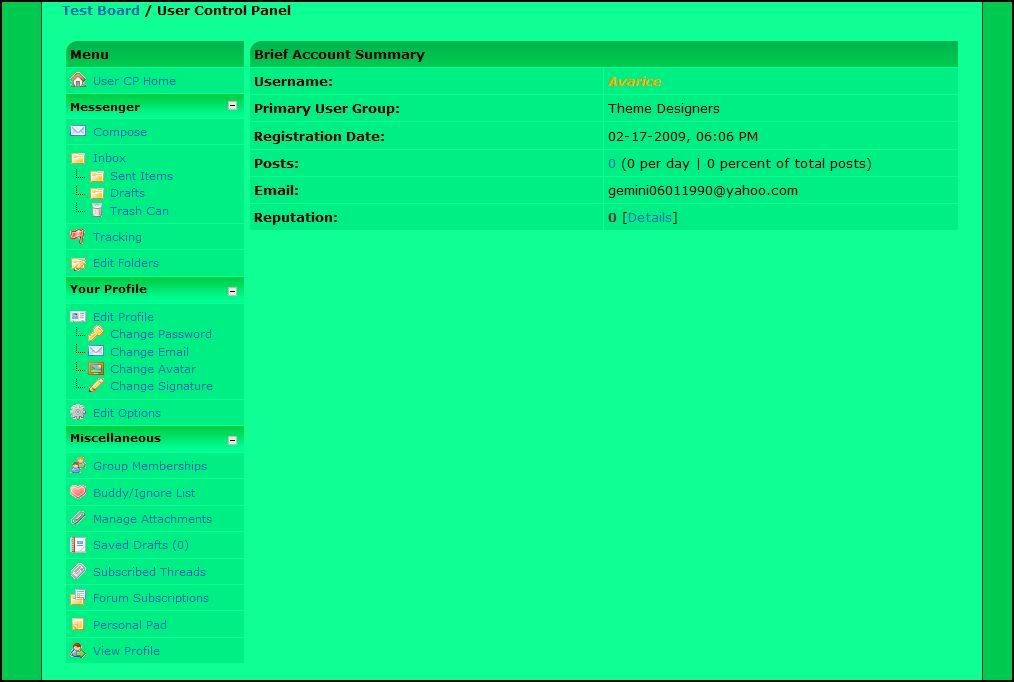Open the Avarice username link

pyautogui.click(x=636, y=81)
